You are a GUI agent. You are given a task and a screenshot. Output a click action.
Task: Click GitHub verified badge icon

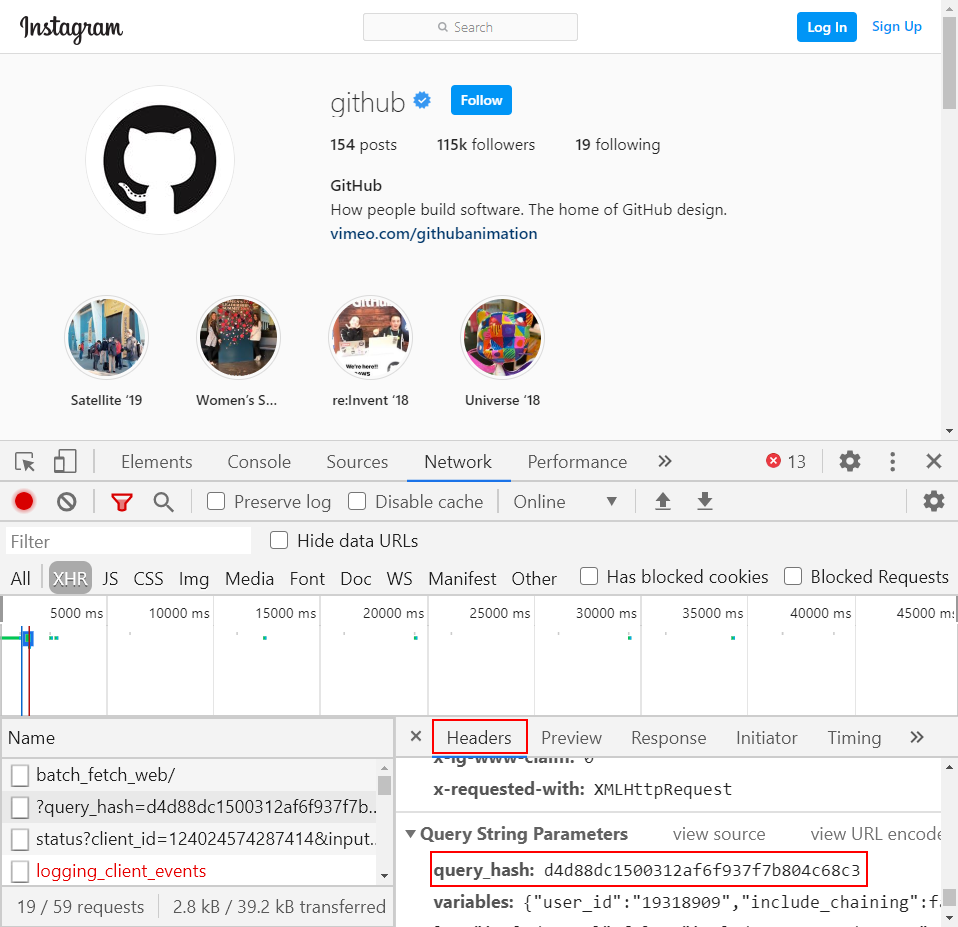[x=422, y=100]
